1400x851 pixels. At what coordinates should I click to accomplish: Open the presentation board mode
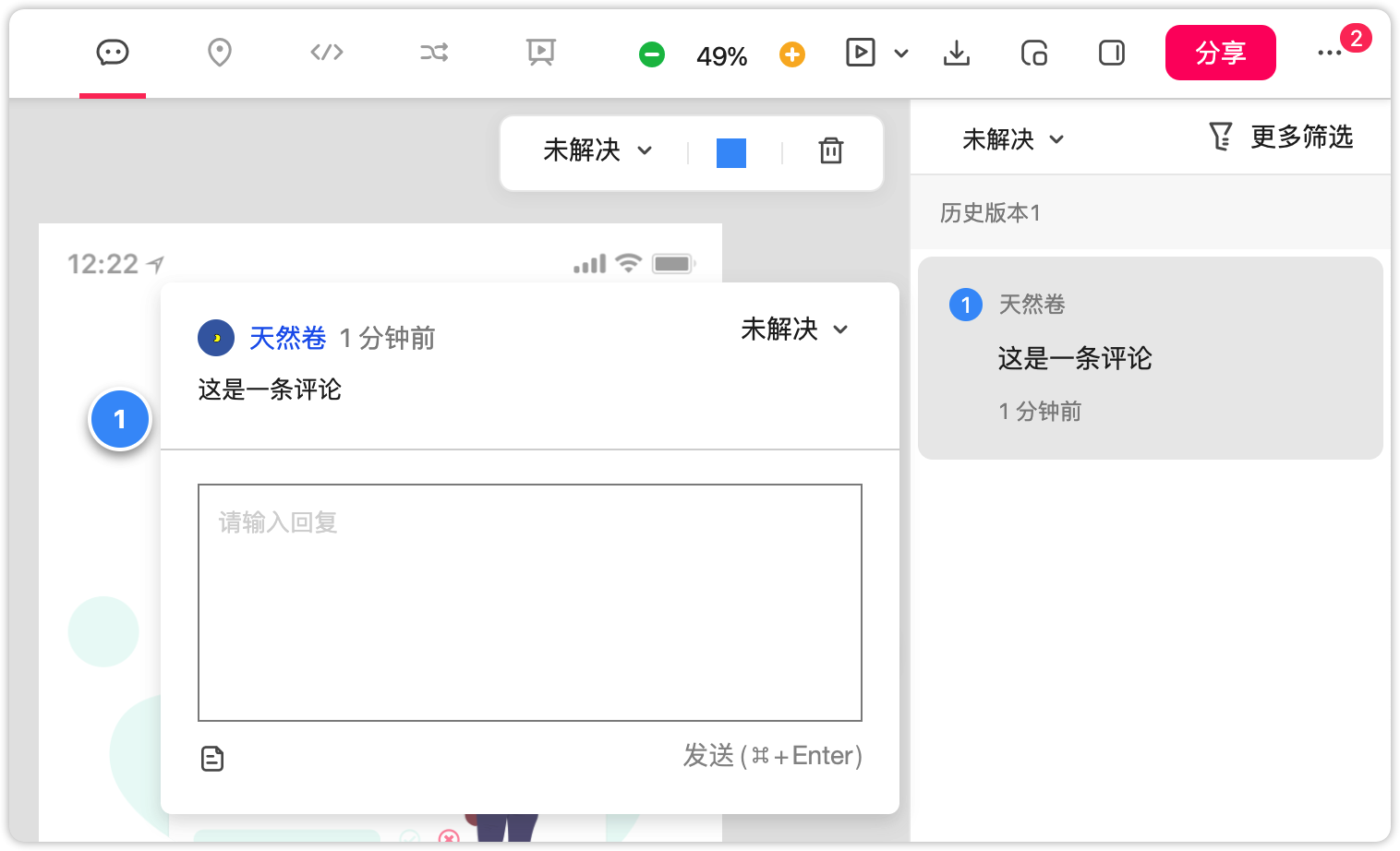541,53
